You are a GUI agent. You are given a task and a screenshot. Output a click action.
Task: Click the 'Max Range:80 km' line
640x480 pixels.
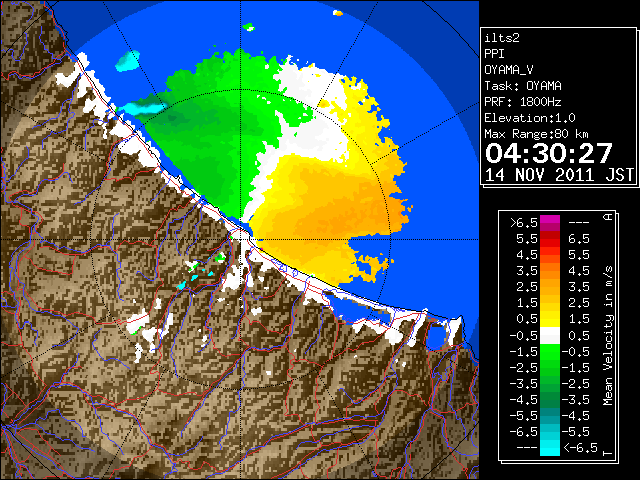click(537, 134)
